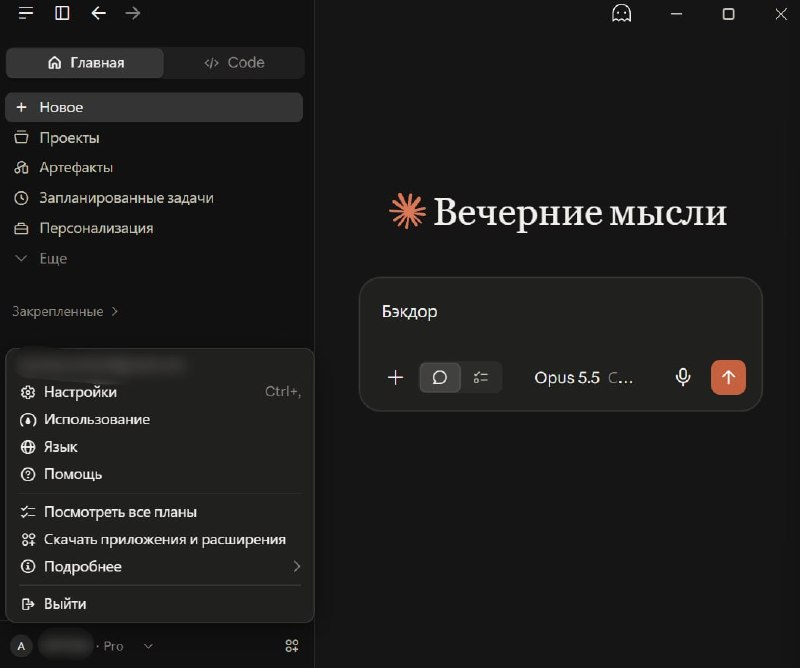Open Проекты in the sidebar
800x668 pixels.
(154, 138)
